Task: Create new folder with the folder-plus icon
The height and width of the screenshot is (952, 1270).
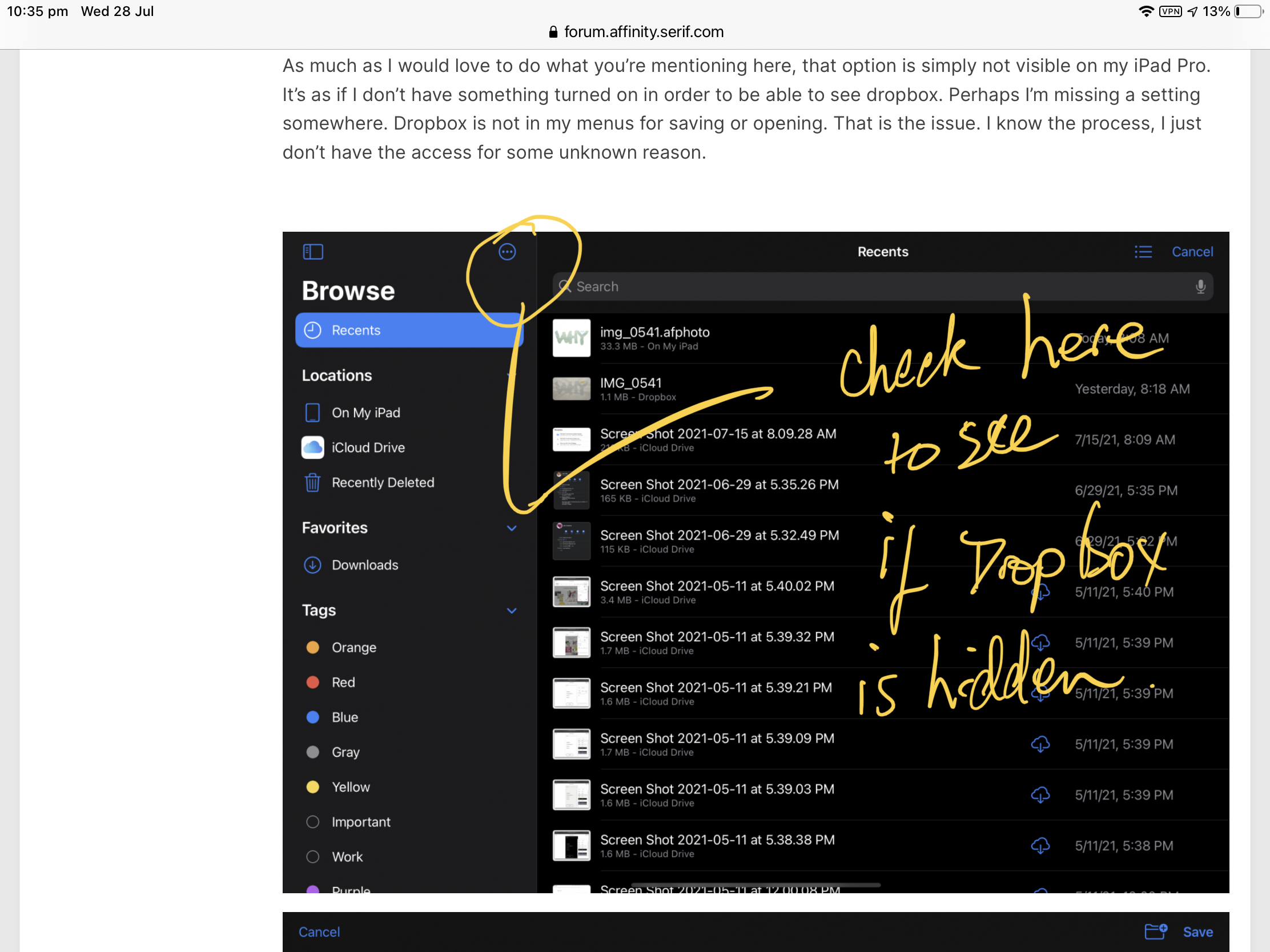Action: click(1155, 931)
